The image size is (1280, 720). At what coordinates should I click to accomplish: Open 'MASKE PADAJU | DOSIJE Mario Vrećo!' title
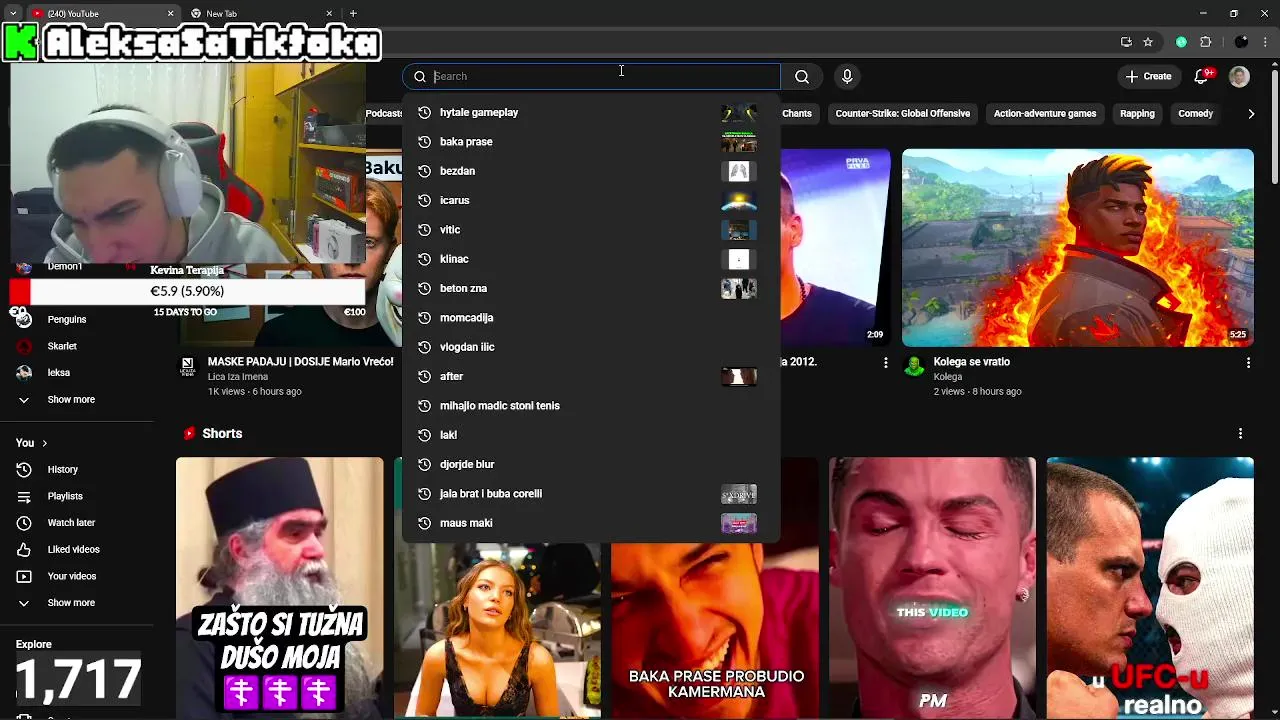pyautogui.click(x=301, y=362)
